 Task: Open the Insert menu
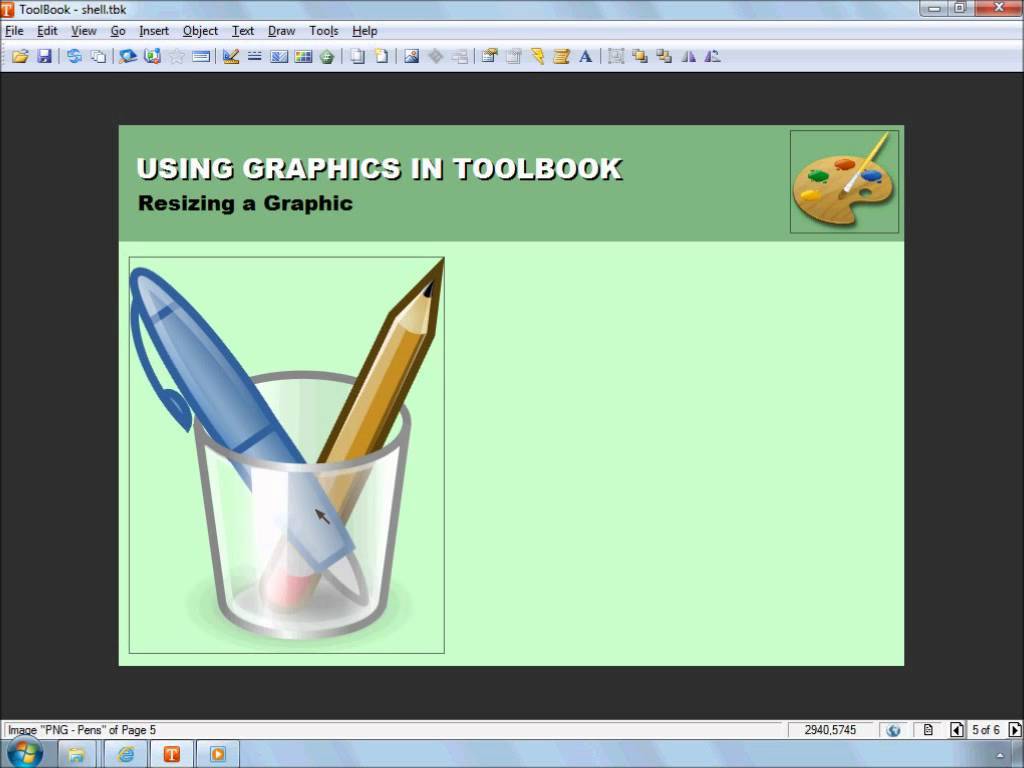click(154, 31)
